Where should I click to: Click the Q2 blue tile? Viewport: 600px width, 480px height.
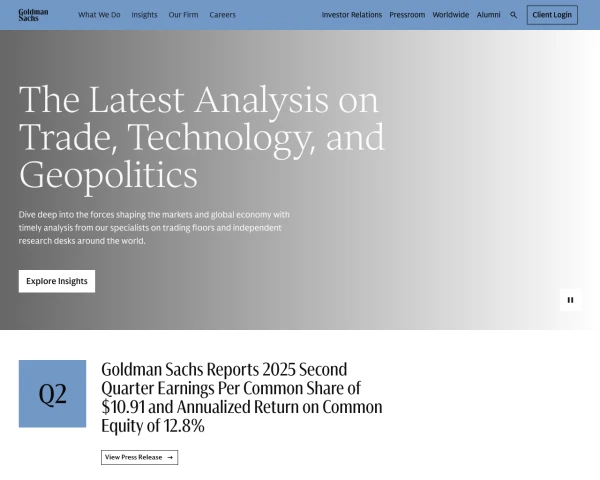tap(52, 393)
